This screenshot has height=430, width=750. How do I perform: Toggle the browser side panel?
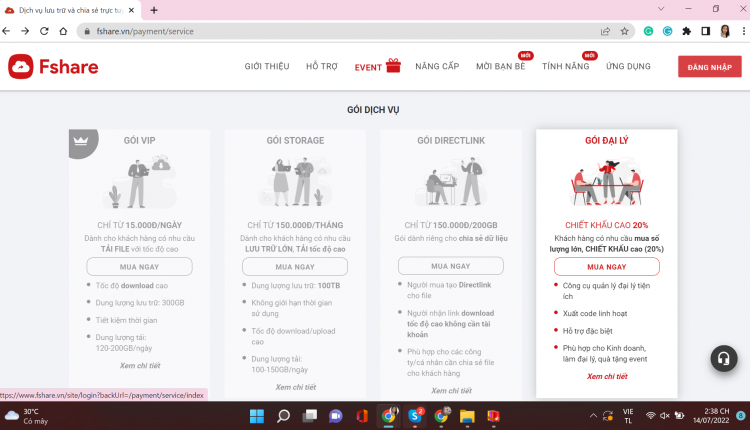[x=706, y=31]
